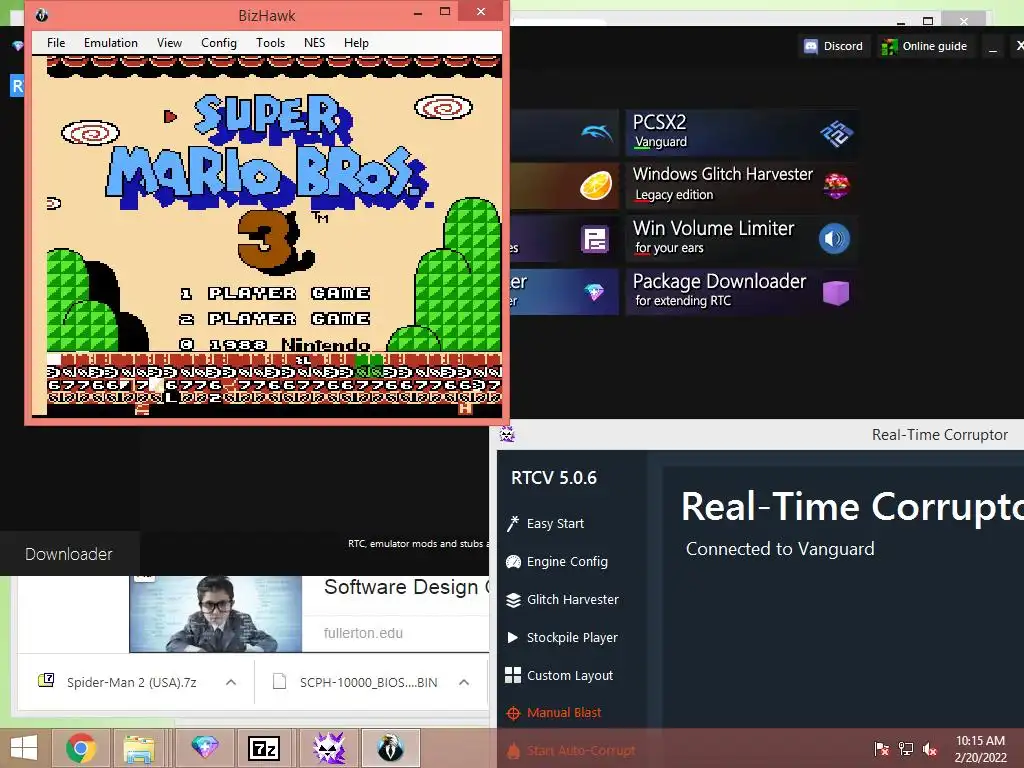Click the Windows Glitch Harvester gem icon

(837, 186)
